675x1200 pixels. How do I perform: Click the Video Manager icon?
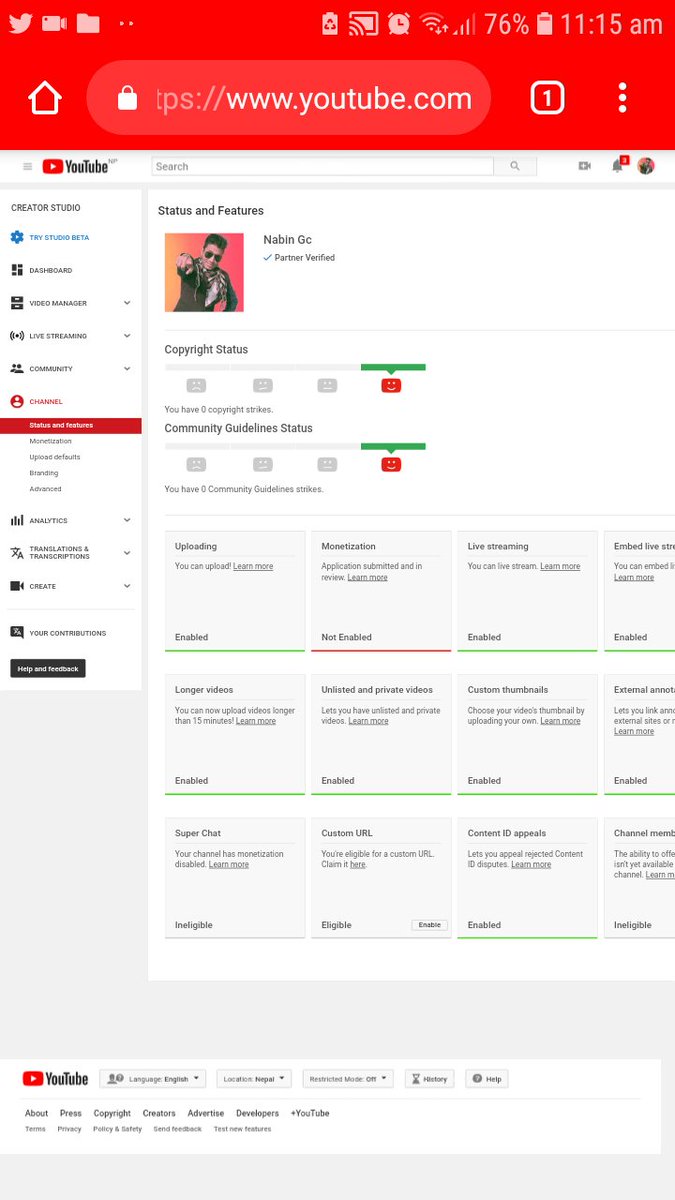pyautogui.click(x=17, y=303)
